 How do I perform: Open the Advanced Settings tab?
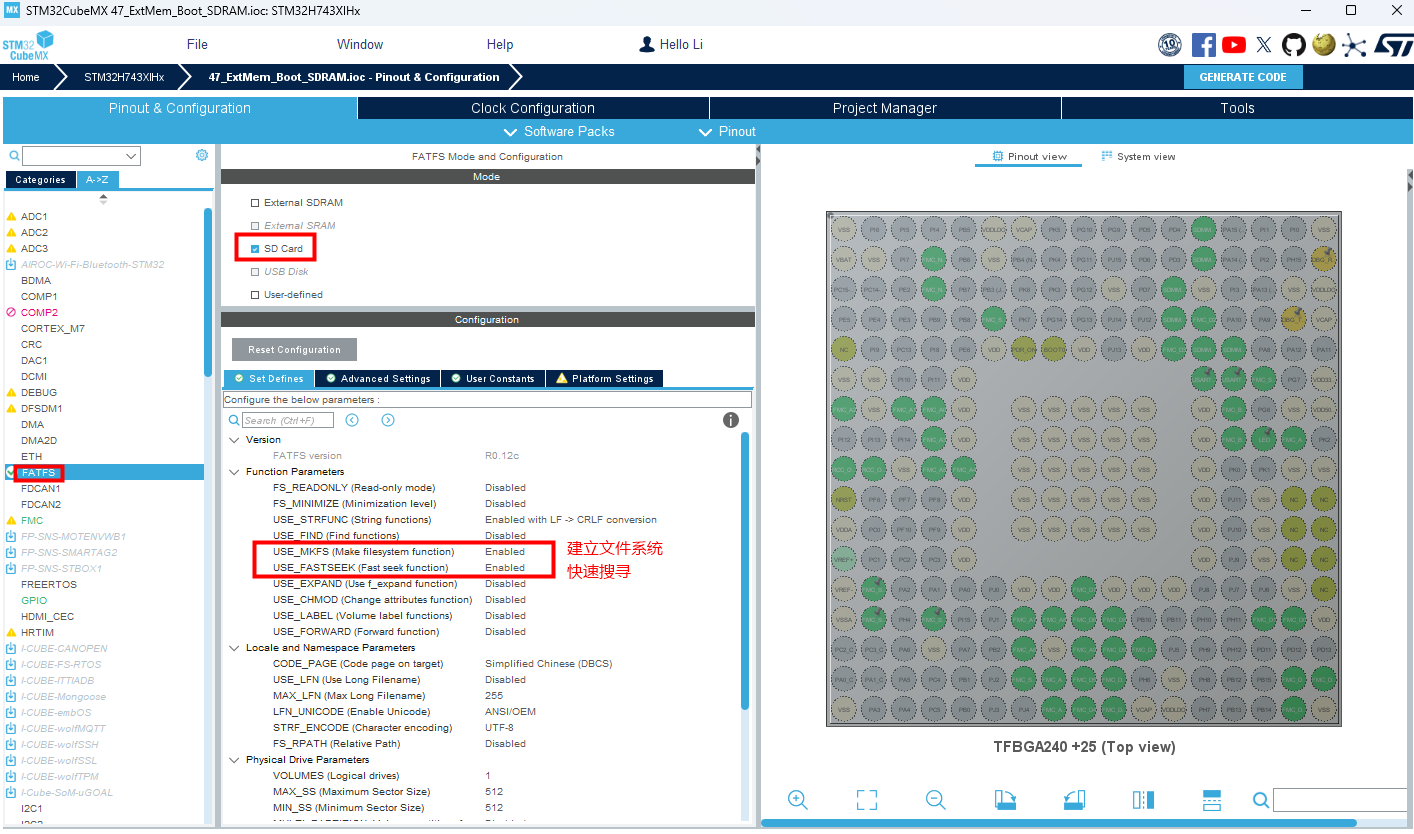(377, 379)
